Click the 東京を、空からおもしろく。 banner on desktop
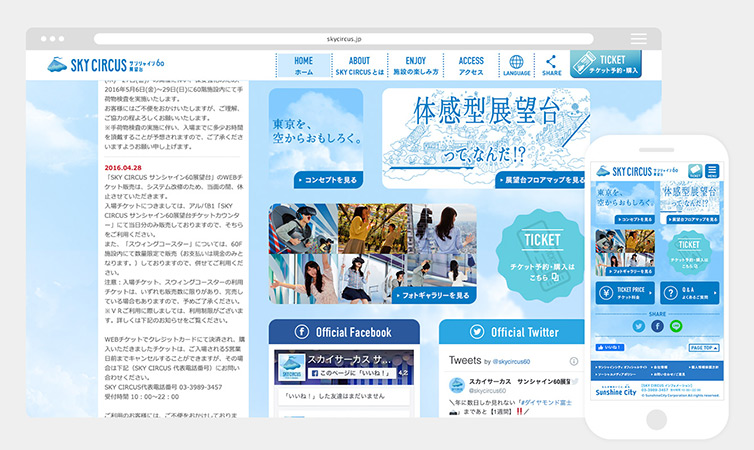This screenshot has width=754, height=450. tap(316, 138)
